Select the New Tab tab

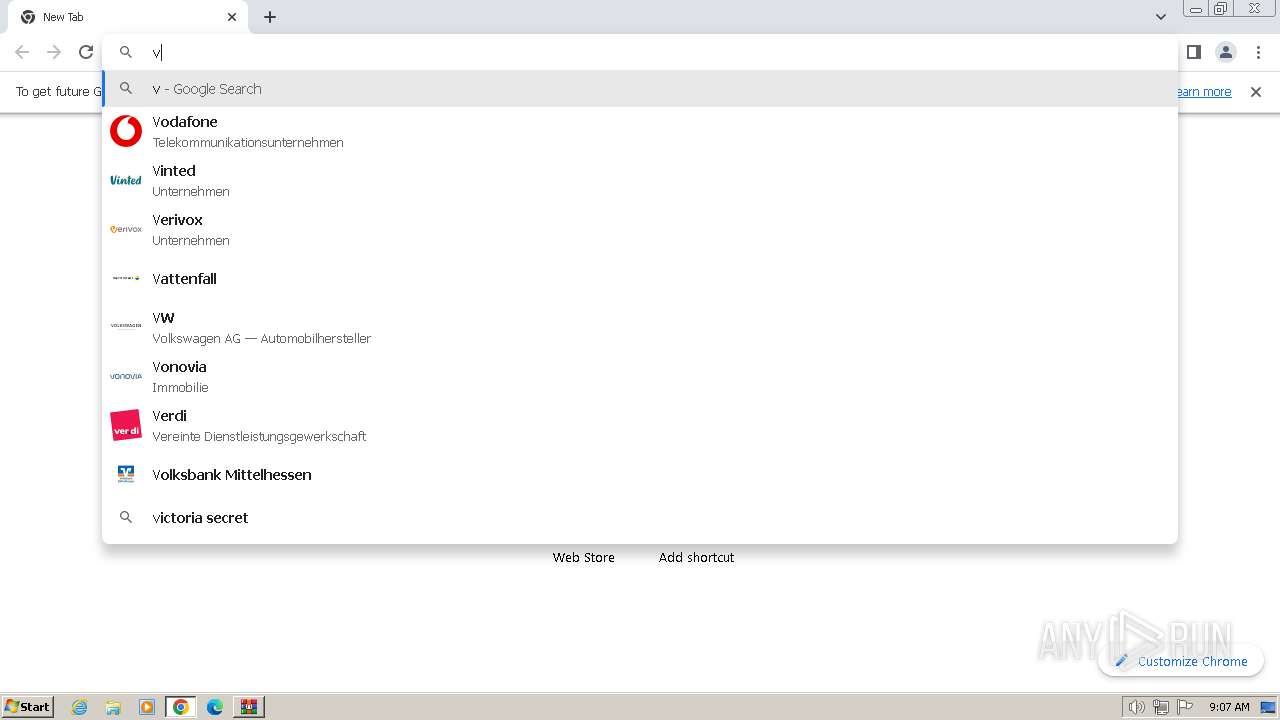126,17
